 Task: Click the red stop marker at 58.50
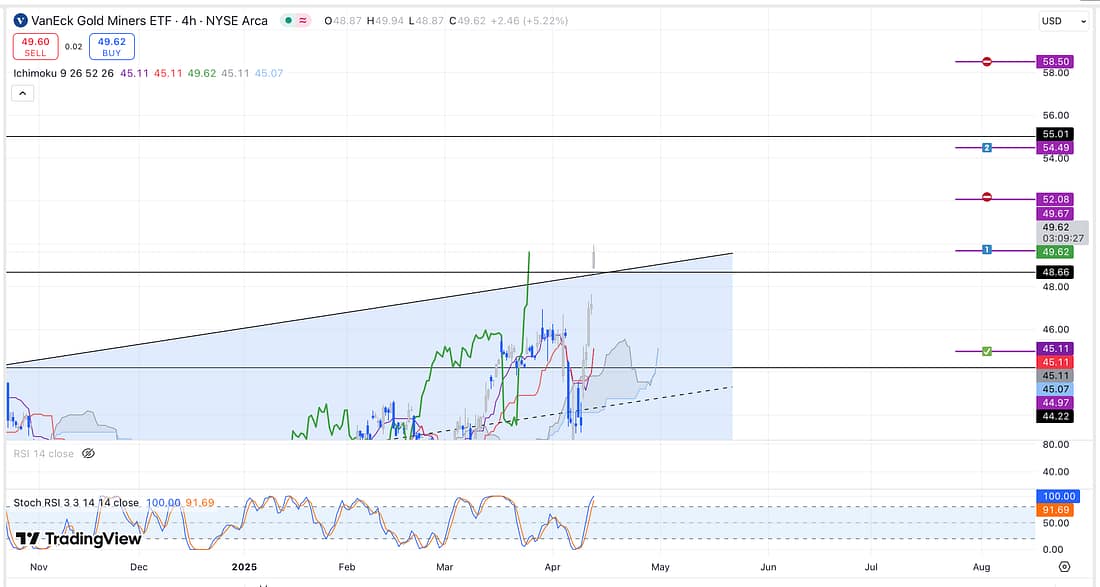(987, 62)
